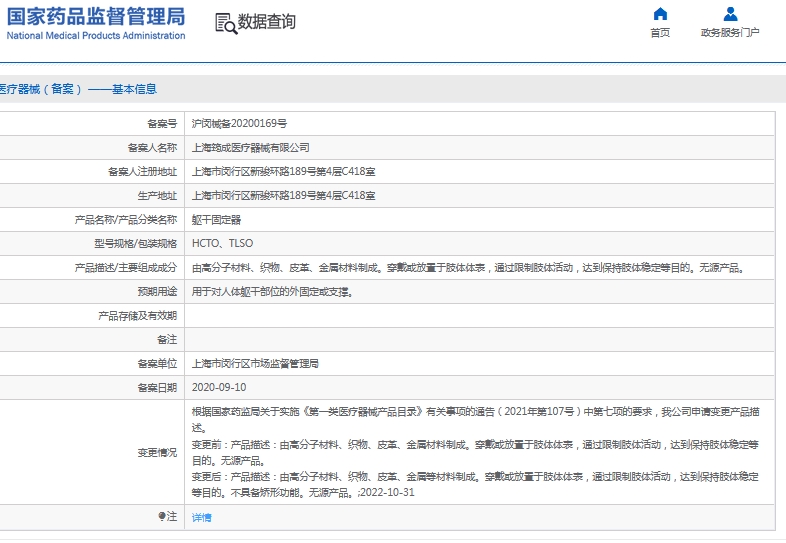Click the 型号规格/包装规格 label
This screenshot has width=786, height=543.
pos(135,244)
